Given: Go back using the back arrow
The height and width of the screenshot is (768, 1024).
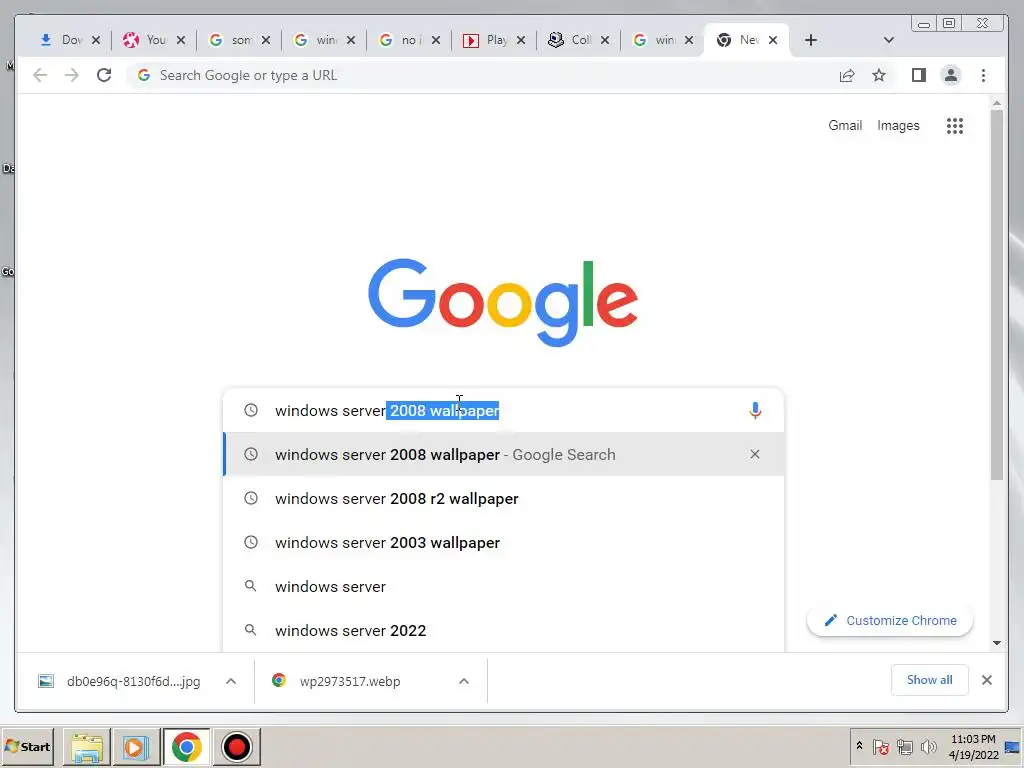Looking at the screenshot, I should click(40, 75).
